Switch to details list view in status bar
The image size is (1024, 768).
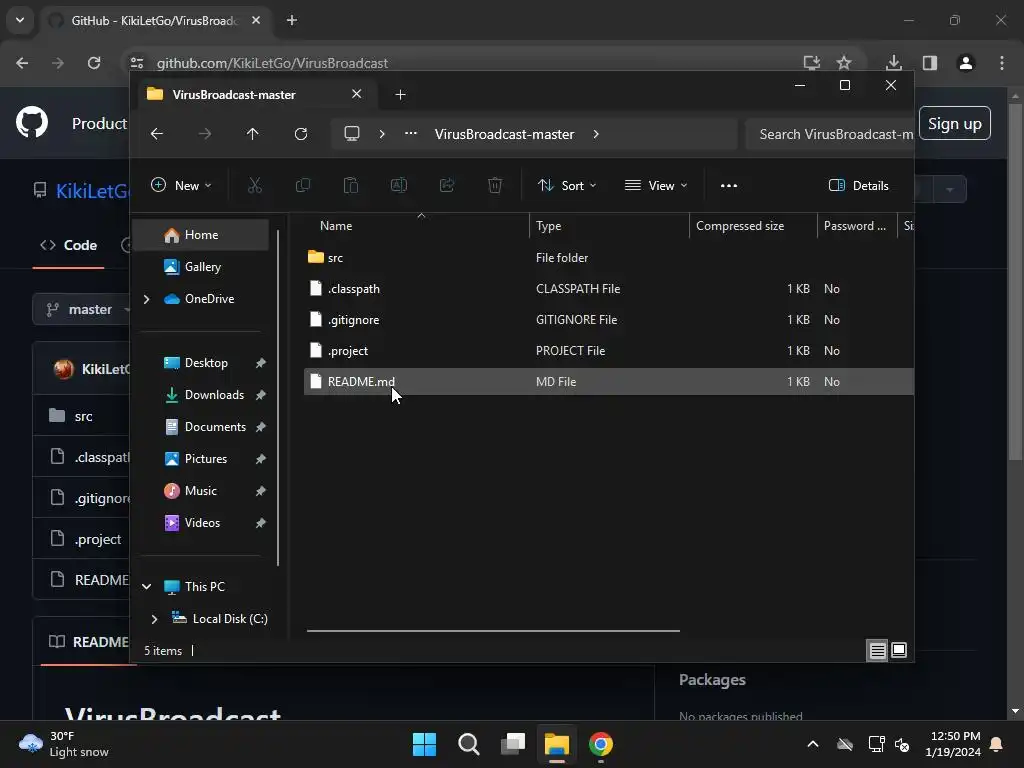point(877,650)
